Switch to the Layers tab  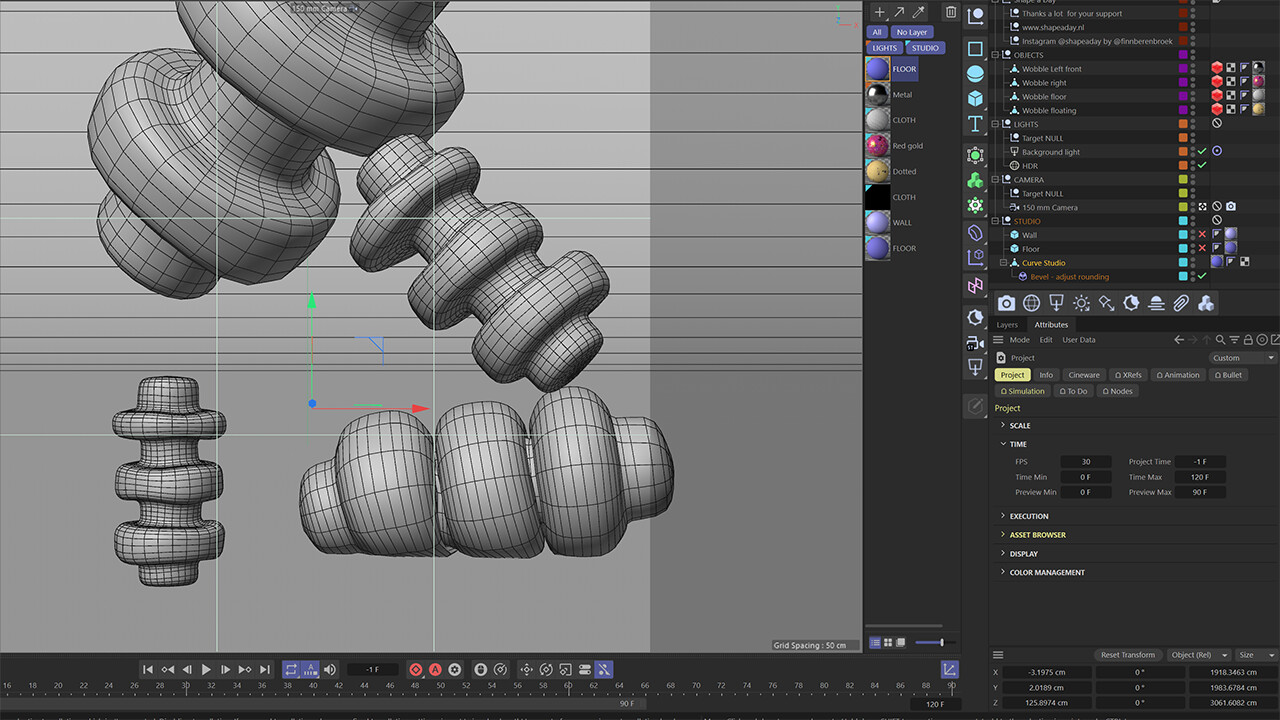tap(1007, 325)
